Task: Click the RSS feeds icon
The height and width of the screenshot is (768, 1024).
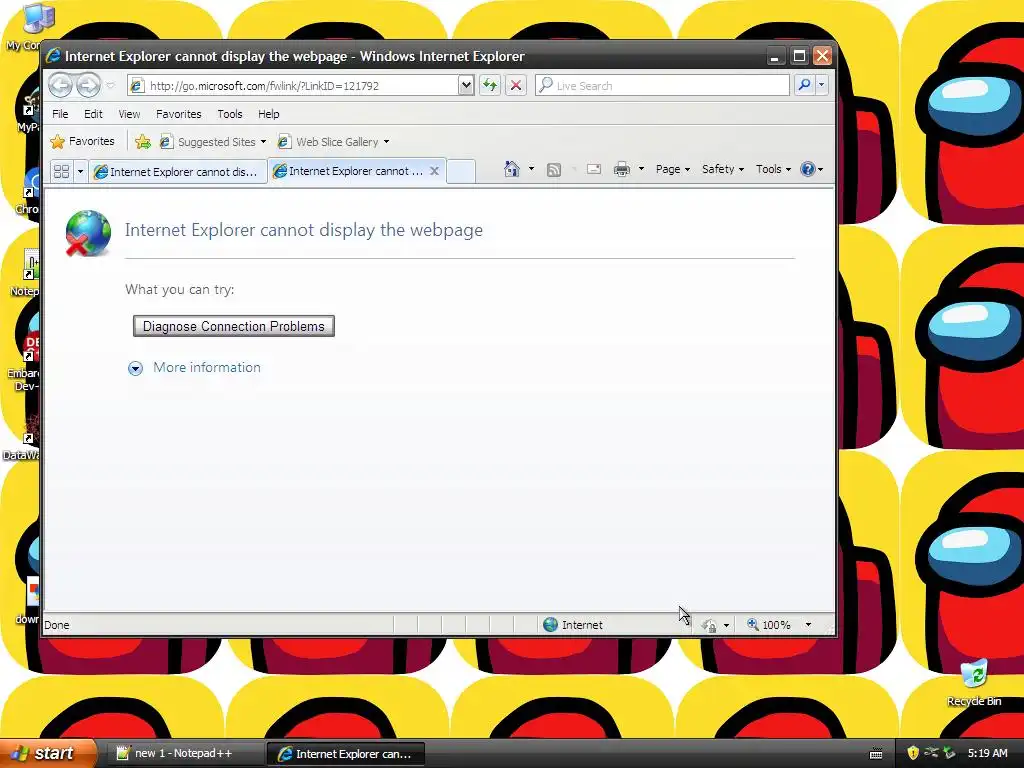Action: click(554, 170)
